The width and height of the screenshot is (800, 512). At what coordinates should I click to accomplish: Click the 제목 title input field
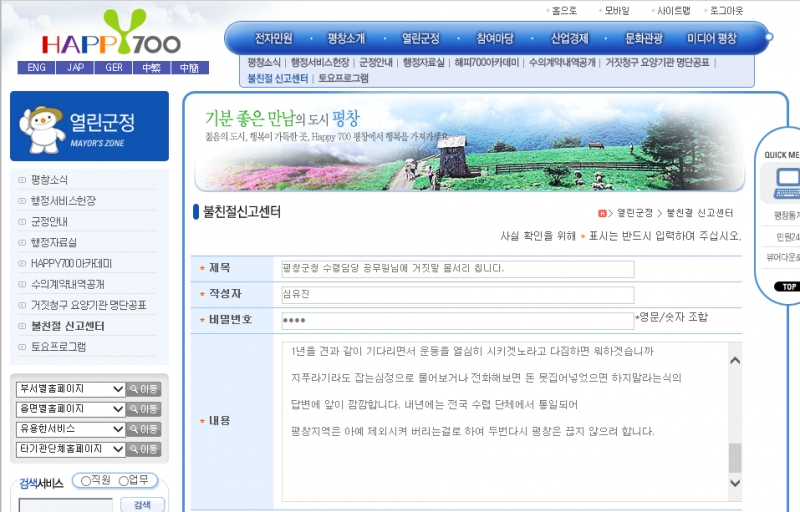point(458,269)
